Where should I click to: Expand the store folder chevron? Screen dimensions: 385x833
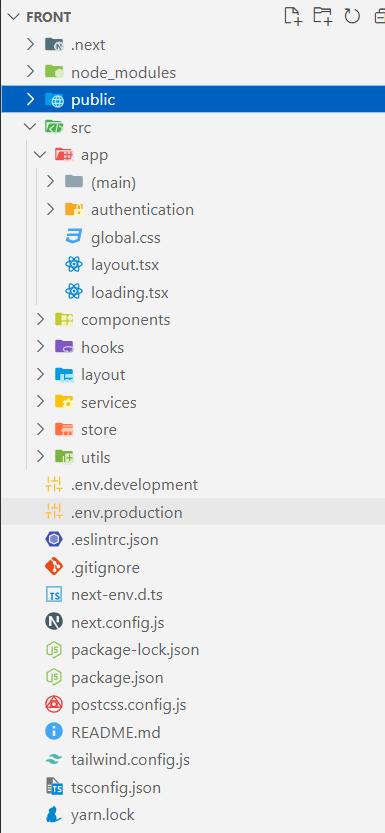click(40, 429)
